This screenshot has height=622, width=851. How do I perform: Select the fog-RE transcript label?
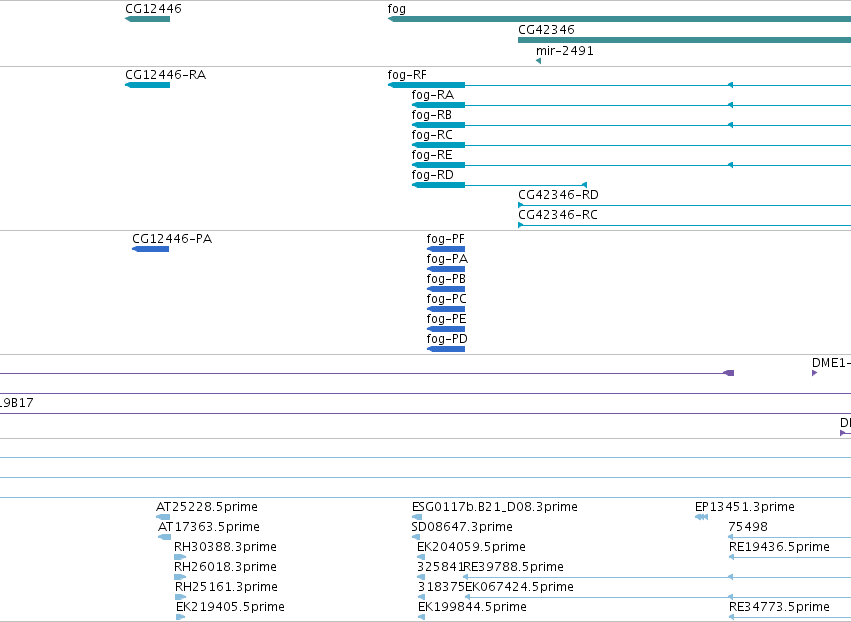[x=432, y=155]
